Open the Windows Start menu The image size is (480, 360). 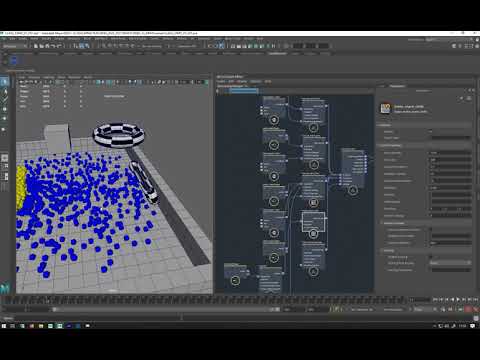[4, 326]
